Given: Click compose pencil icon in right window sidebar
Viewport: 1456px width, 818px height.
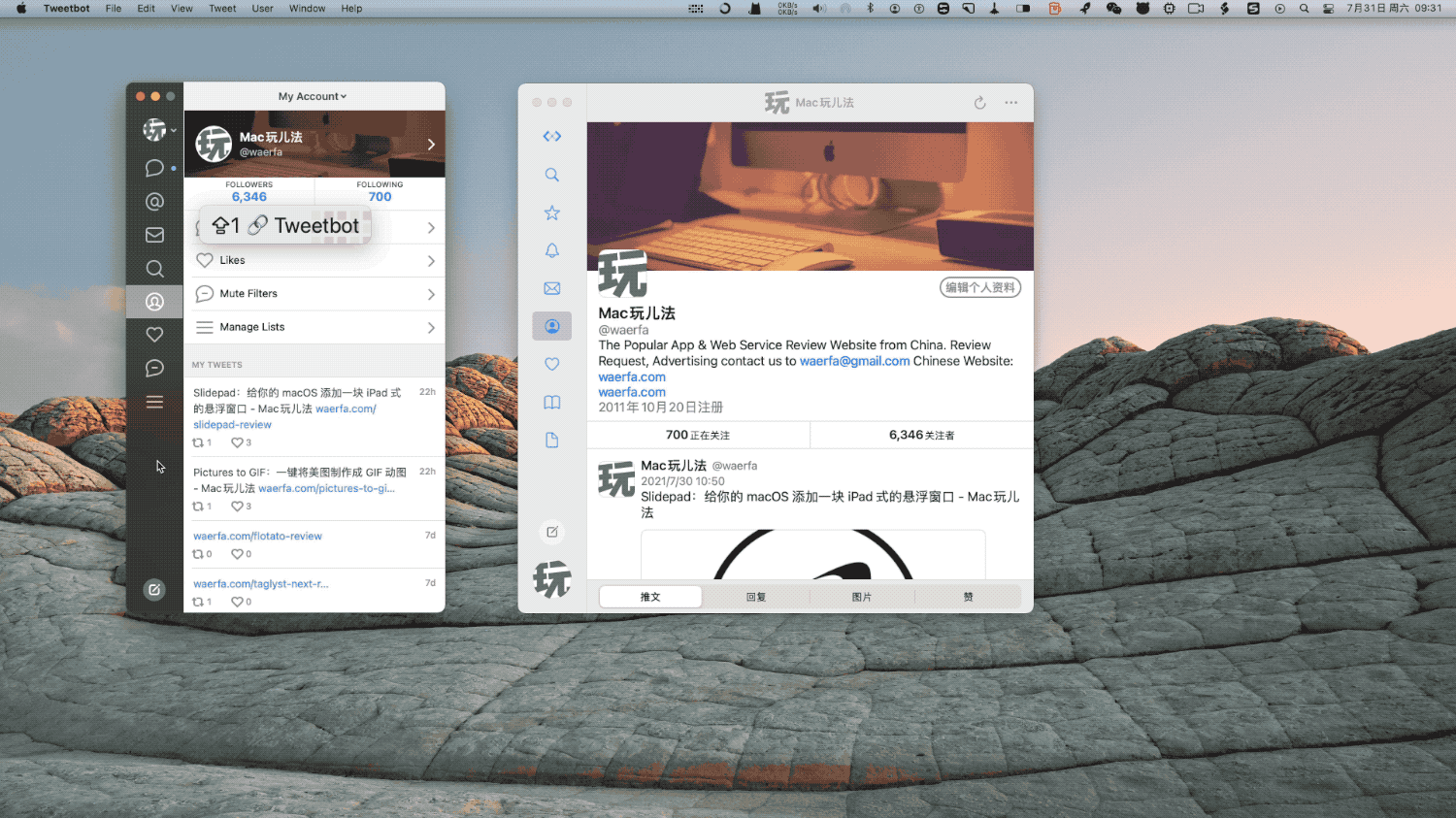Looking at the screenshot, I should [x=552, y=532].
